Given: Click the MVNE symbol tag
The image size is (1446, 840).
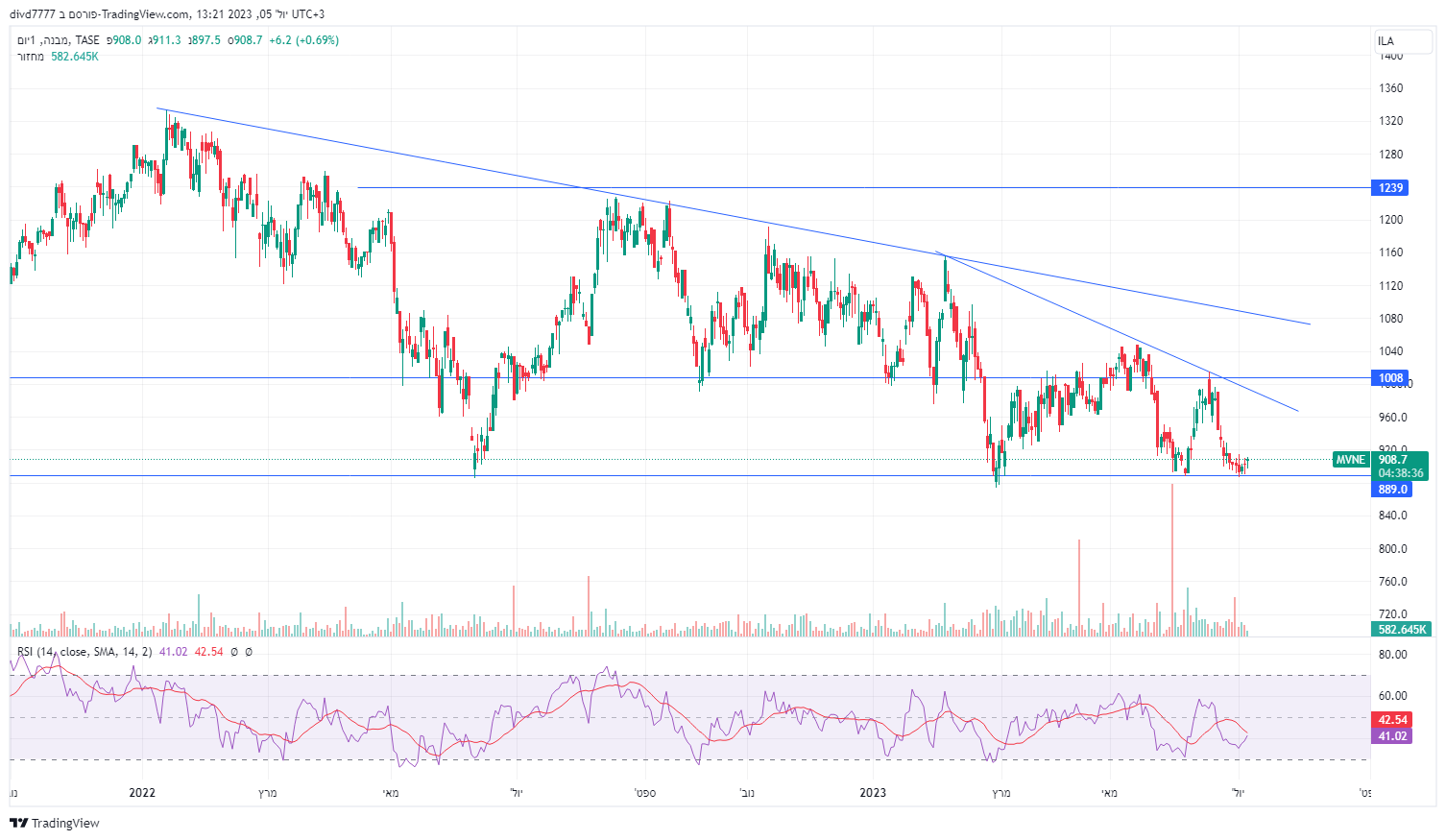Looking at the screenshot, I should tap(1350, 460).
